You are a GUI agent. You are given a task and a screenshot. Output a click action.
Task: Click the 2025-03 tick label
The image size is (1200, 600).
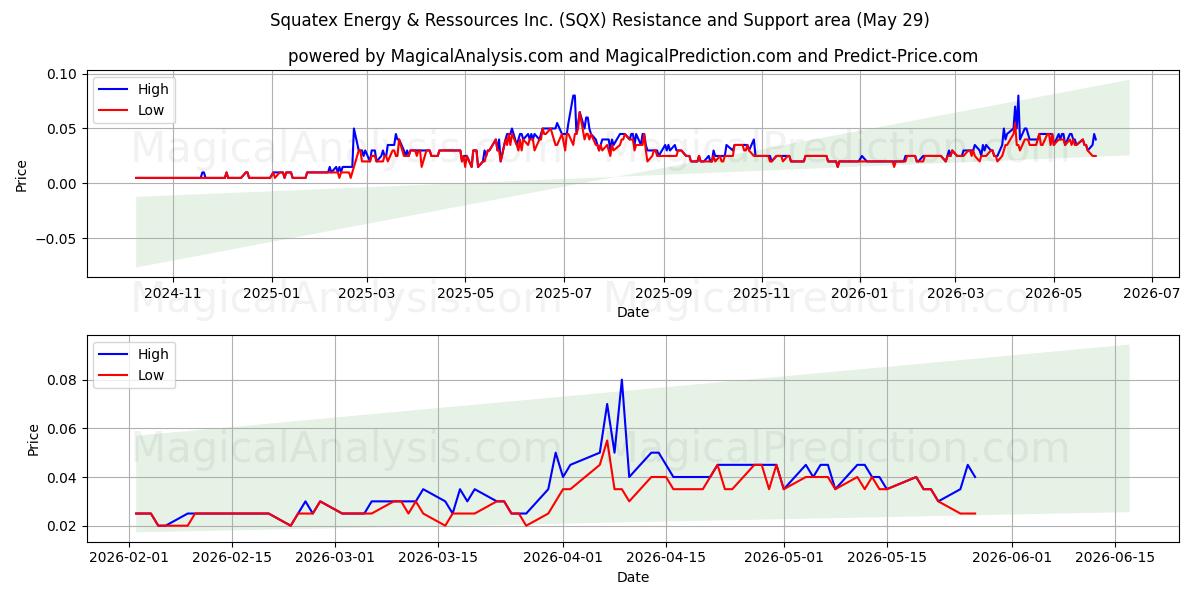[x=367, y=293]
